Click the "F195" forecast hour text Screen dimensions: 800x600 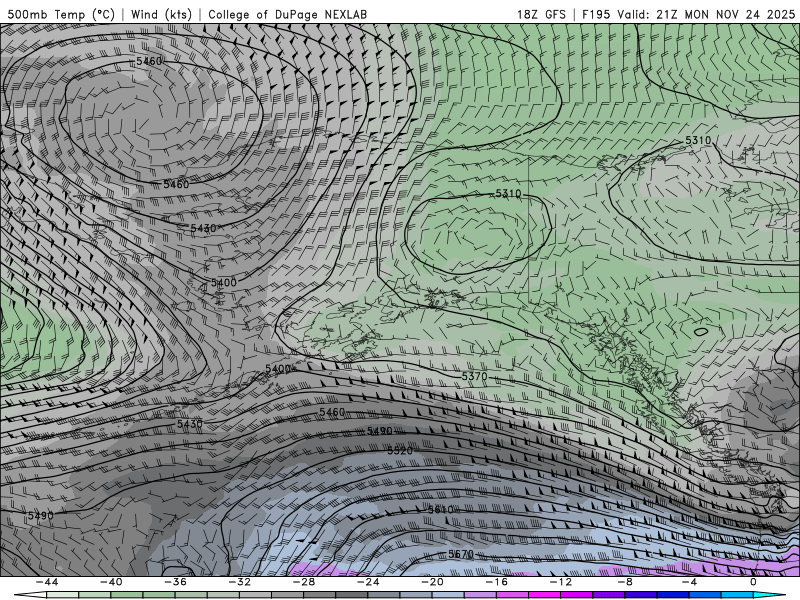click(595, 14)
